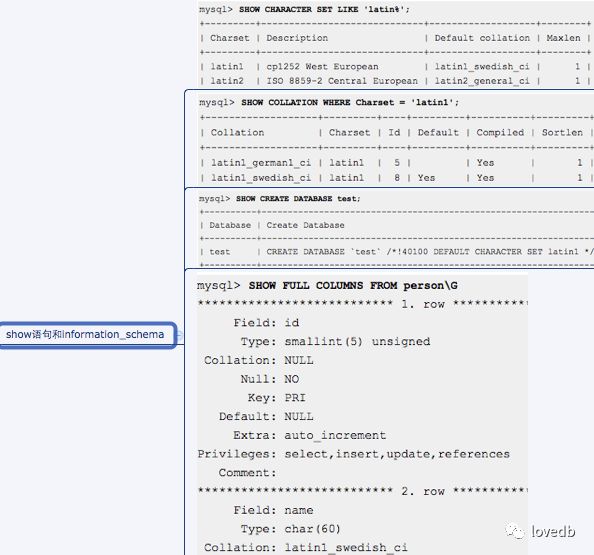Click the Create Database column header
Viewport: 594px width, 555px height.
point(305,225)
